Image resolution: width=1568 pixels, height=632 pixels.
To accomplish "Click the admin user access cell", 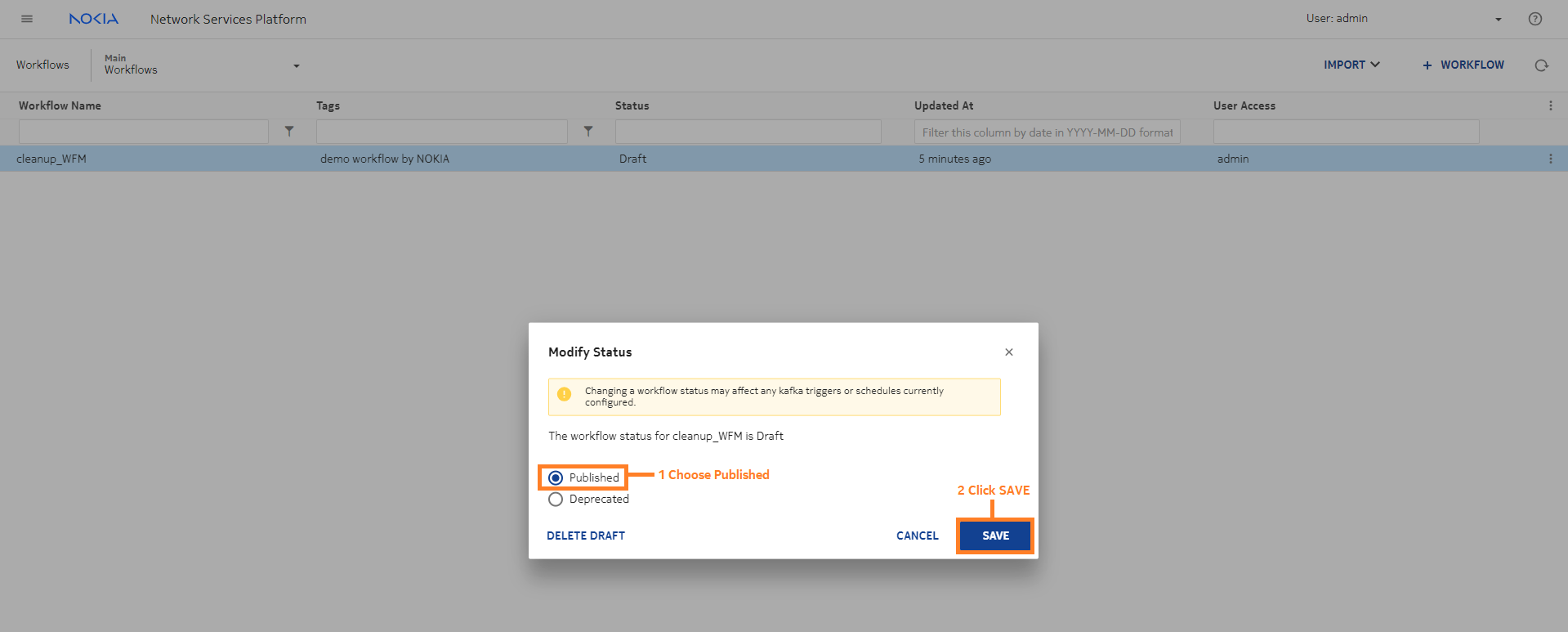I will click(x=1233, y=159).
